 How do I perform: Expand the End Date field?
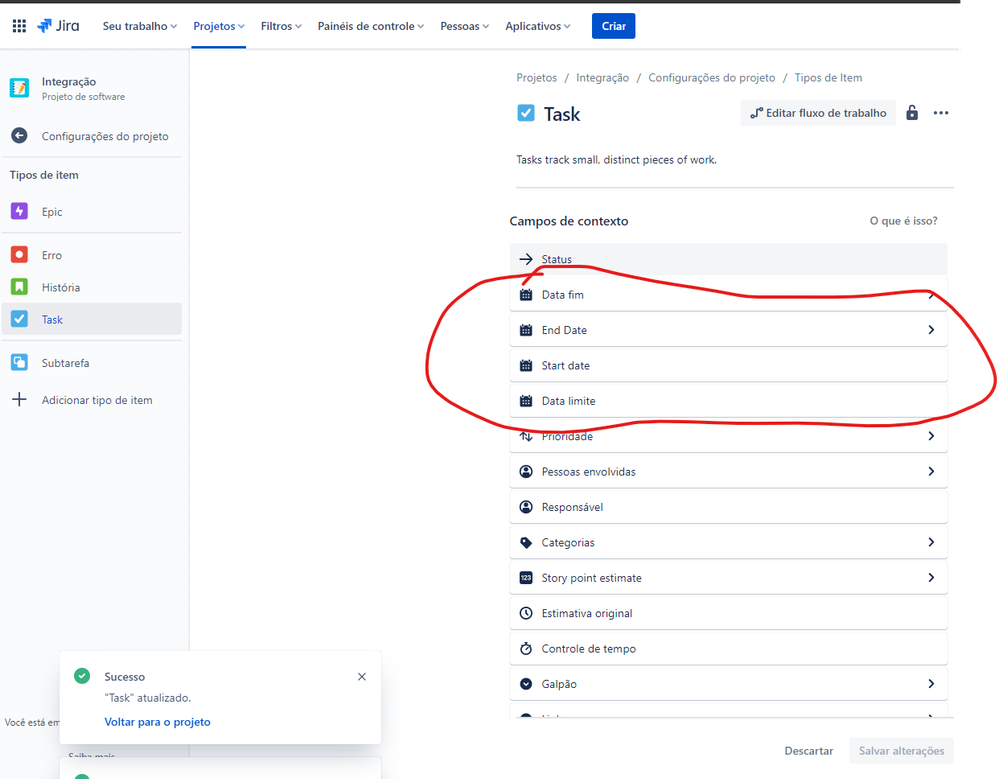point(930,329)
